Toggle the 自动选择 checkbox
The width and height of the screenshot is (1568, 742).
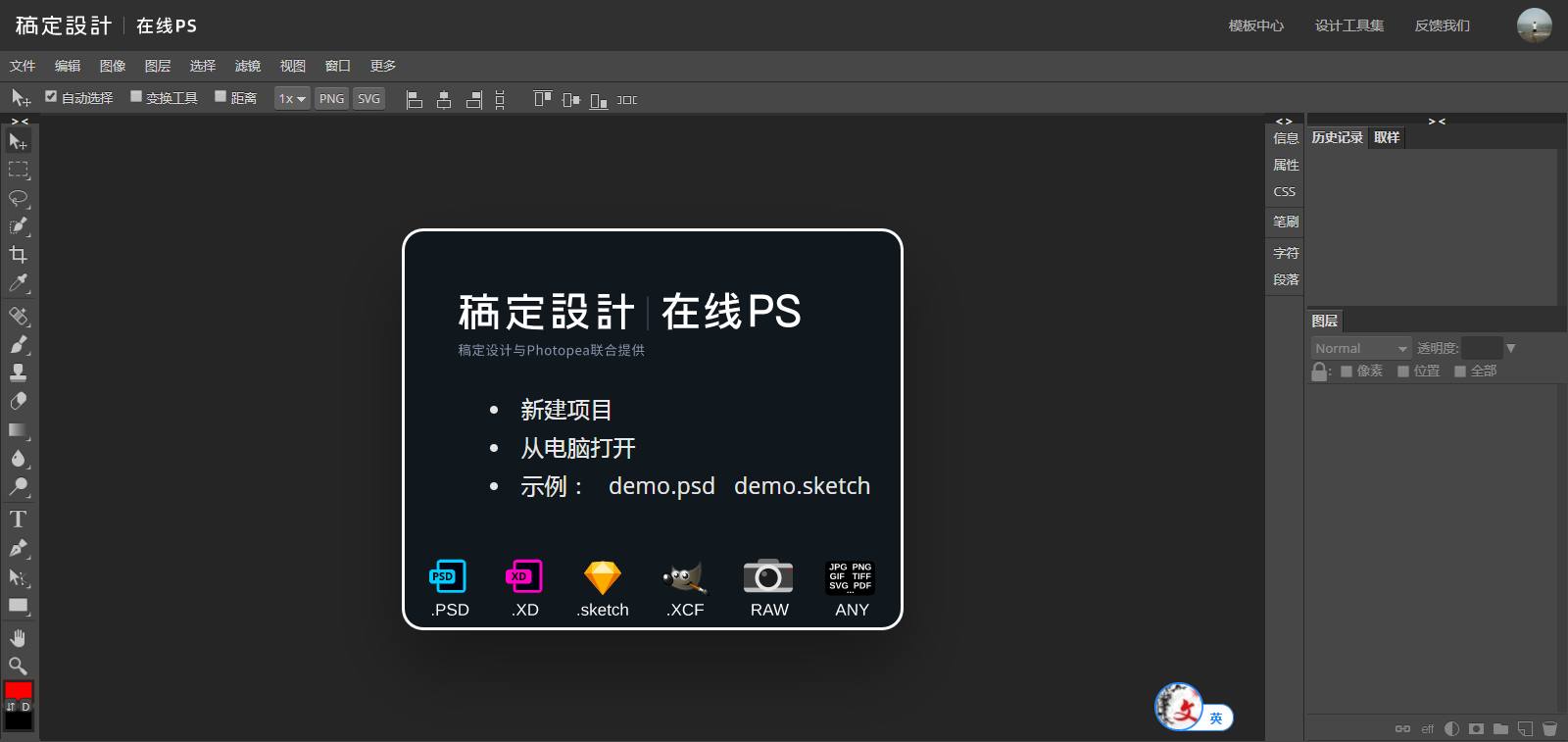tap(51, 96)
